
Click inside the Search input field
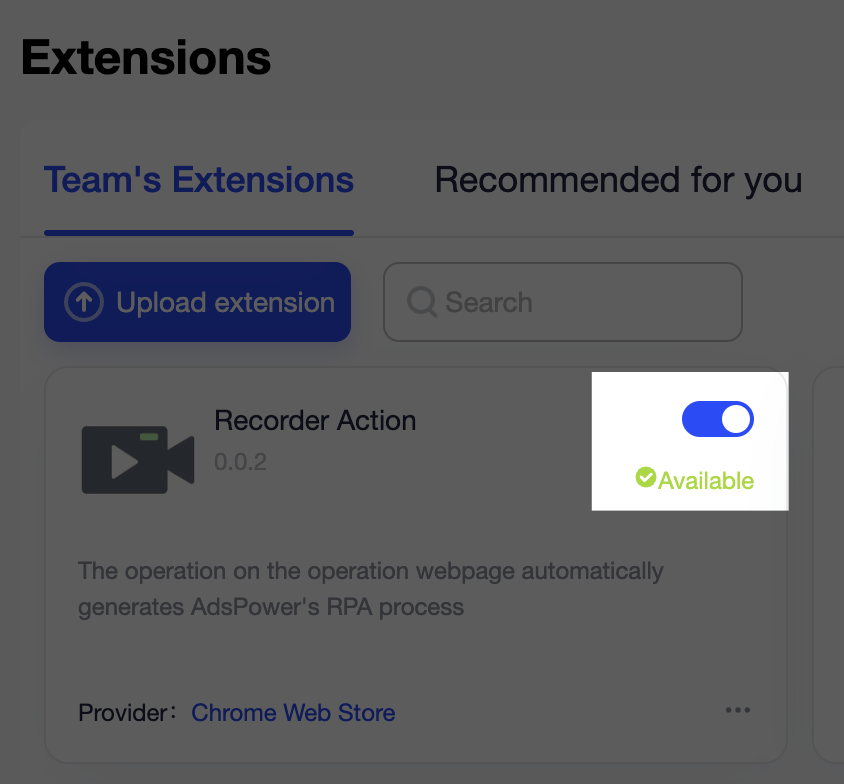(562, 302)
